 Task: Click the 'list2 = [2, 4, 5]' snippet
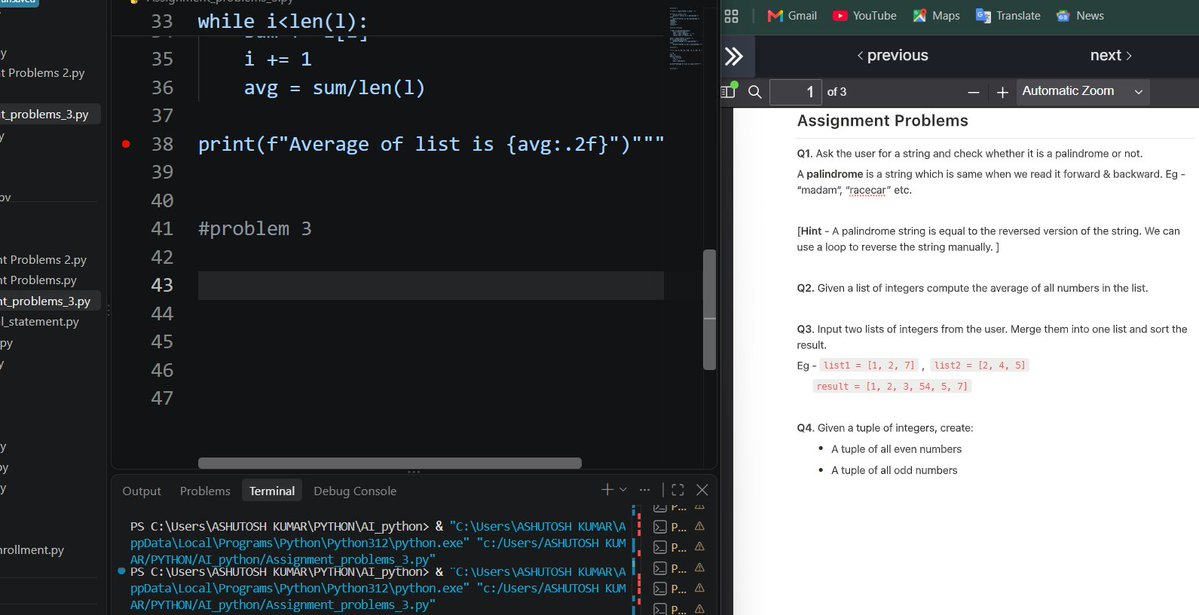pyautogui.click(x=980, y=366)
